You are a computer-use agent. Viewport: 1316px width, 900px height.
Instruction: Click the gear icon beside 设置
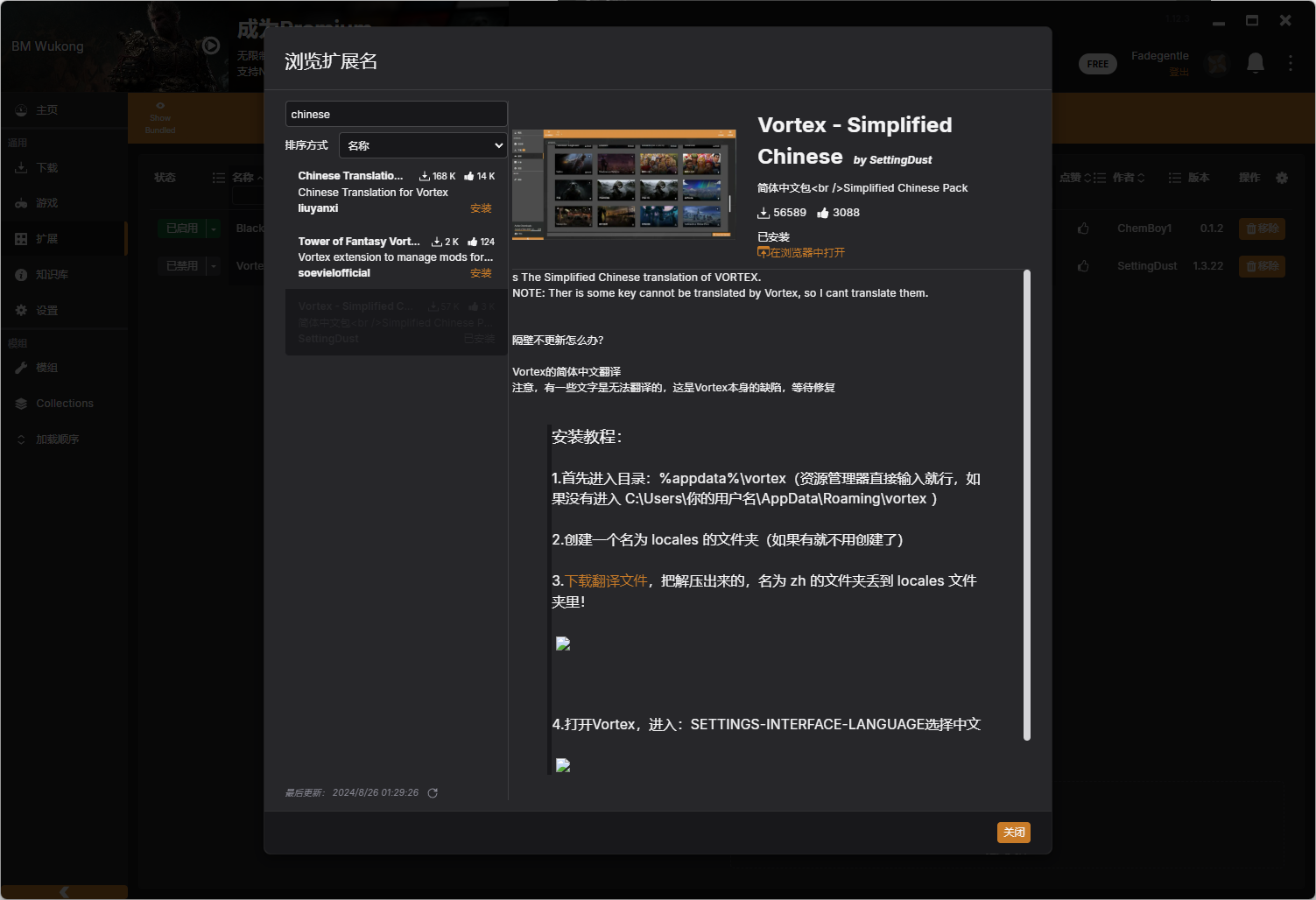[21, 310]
